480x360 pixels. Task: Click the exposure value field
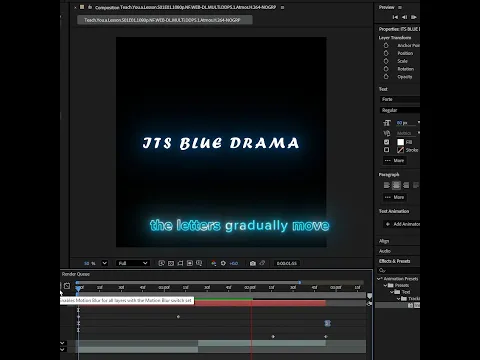point(234,263)
